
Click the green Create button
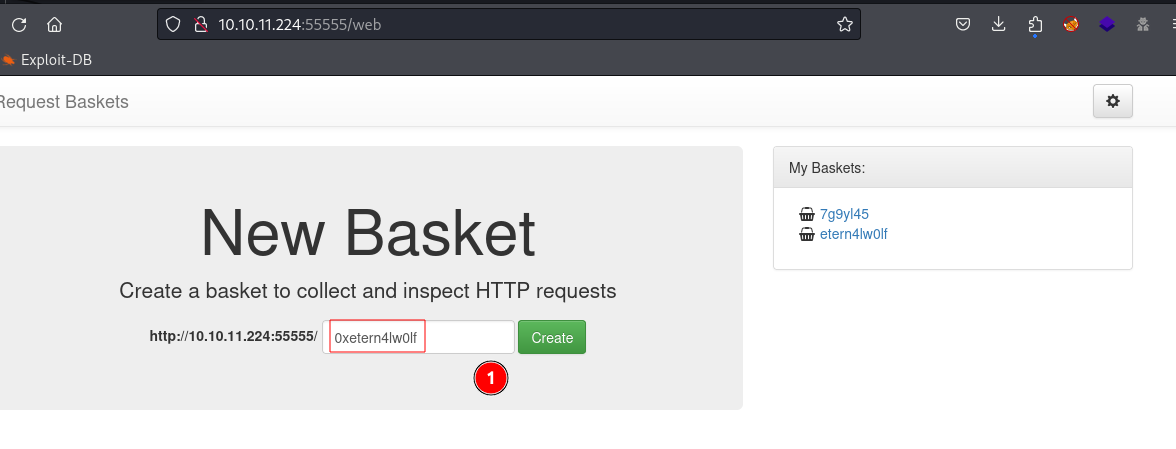(552, 337)
